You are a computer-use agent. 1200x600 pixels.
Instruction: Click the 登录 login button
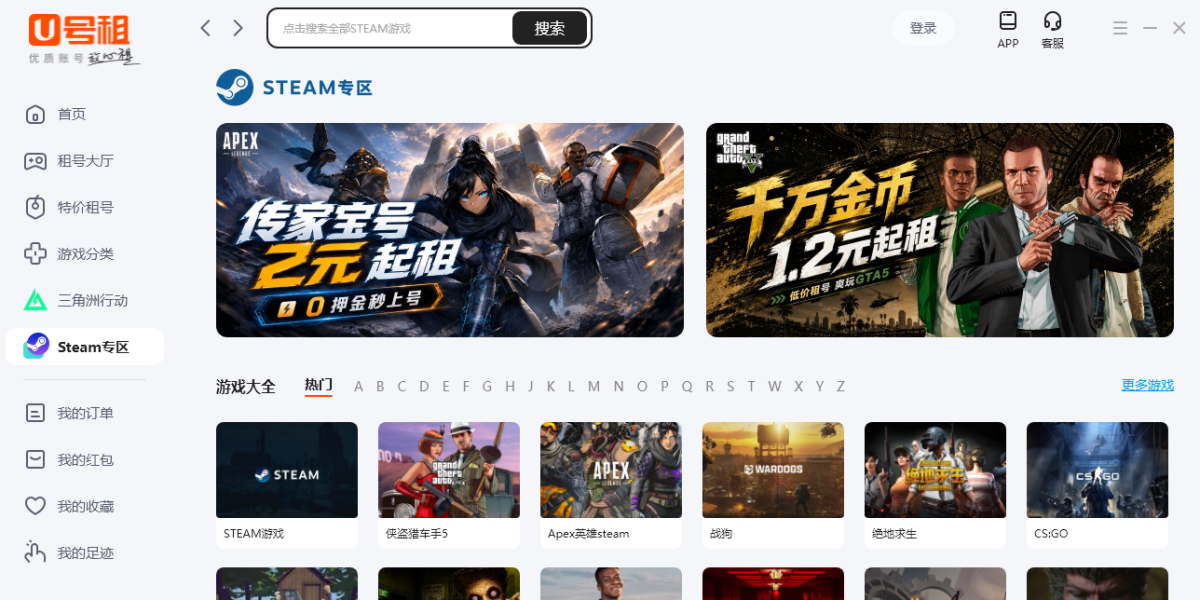[923, 28]
